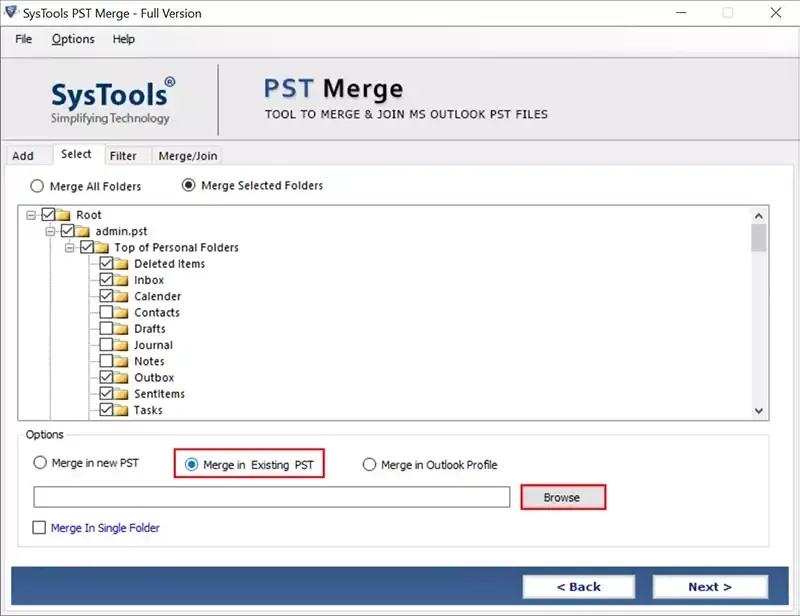Check the Drafts checkbox
Screen dimensions: 800x616
point(106,328)
